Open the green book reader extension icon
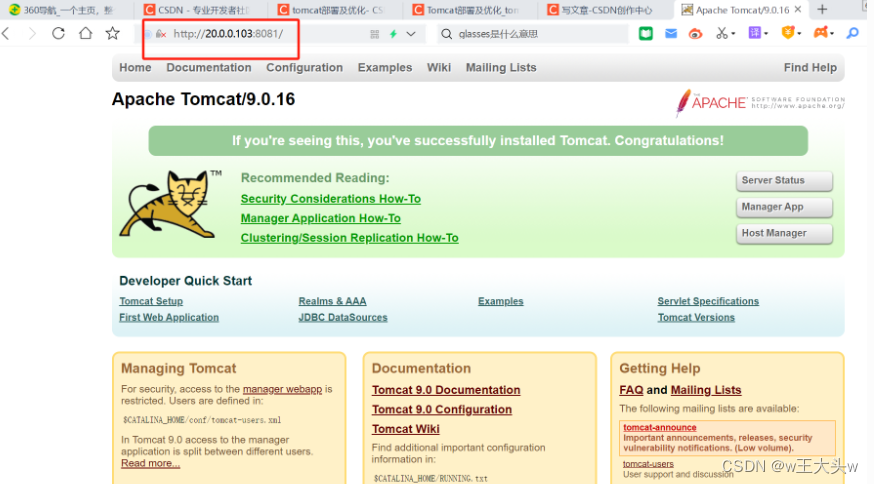874x484 pixels. click(x=645, y=33)
